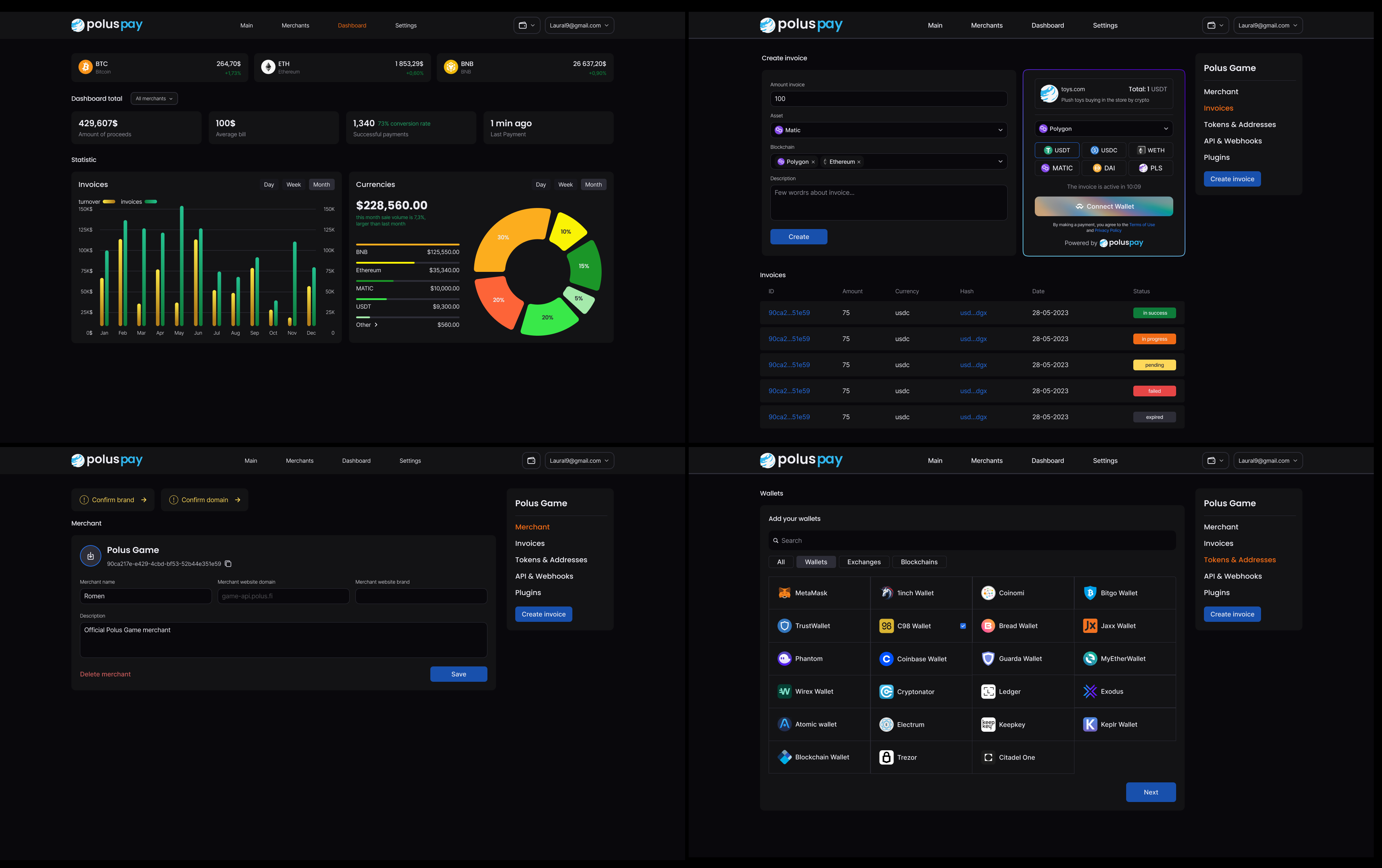Image resolution: width=1382 pixels, height=868 pixels.
Task: Click the search magnifier icon in wallets
Action: pyautogui.click(x=776, y=540)
